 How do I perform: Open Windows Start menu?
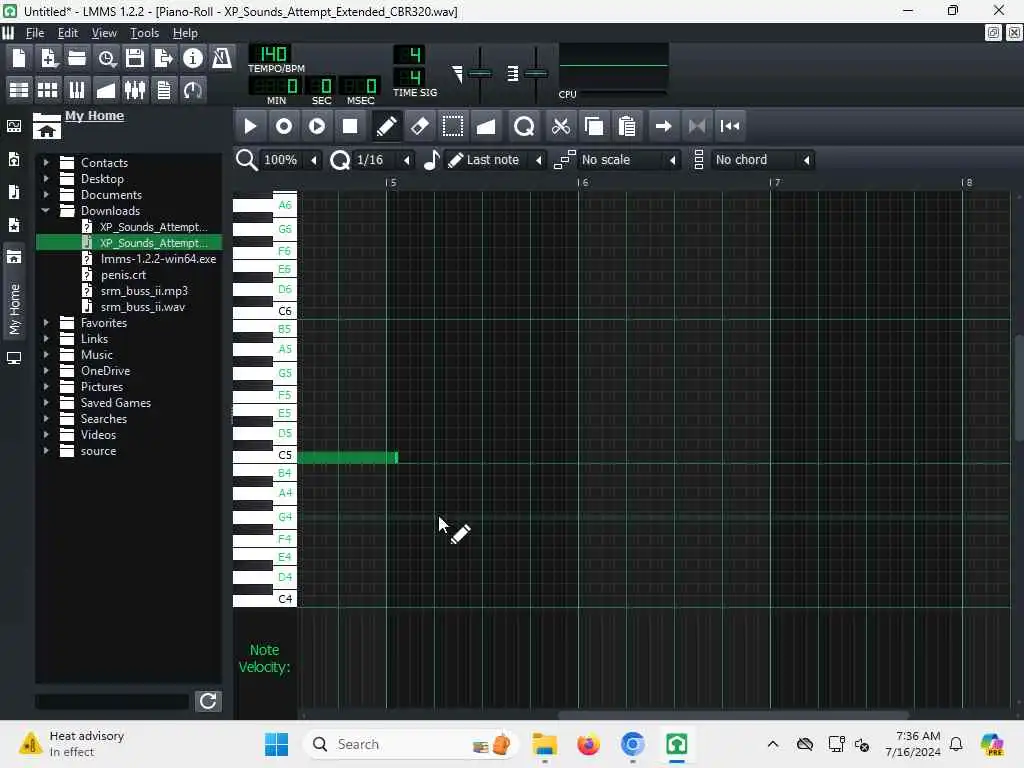click(x=276, y=744)
